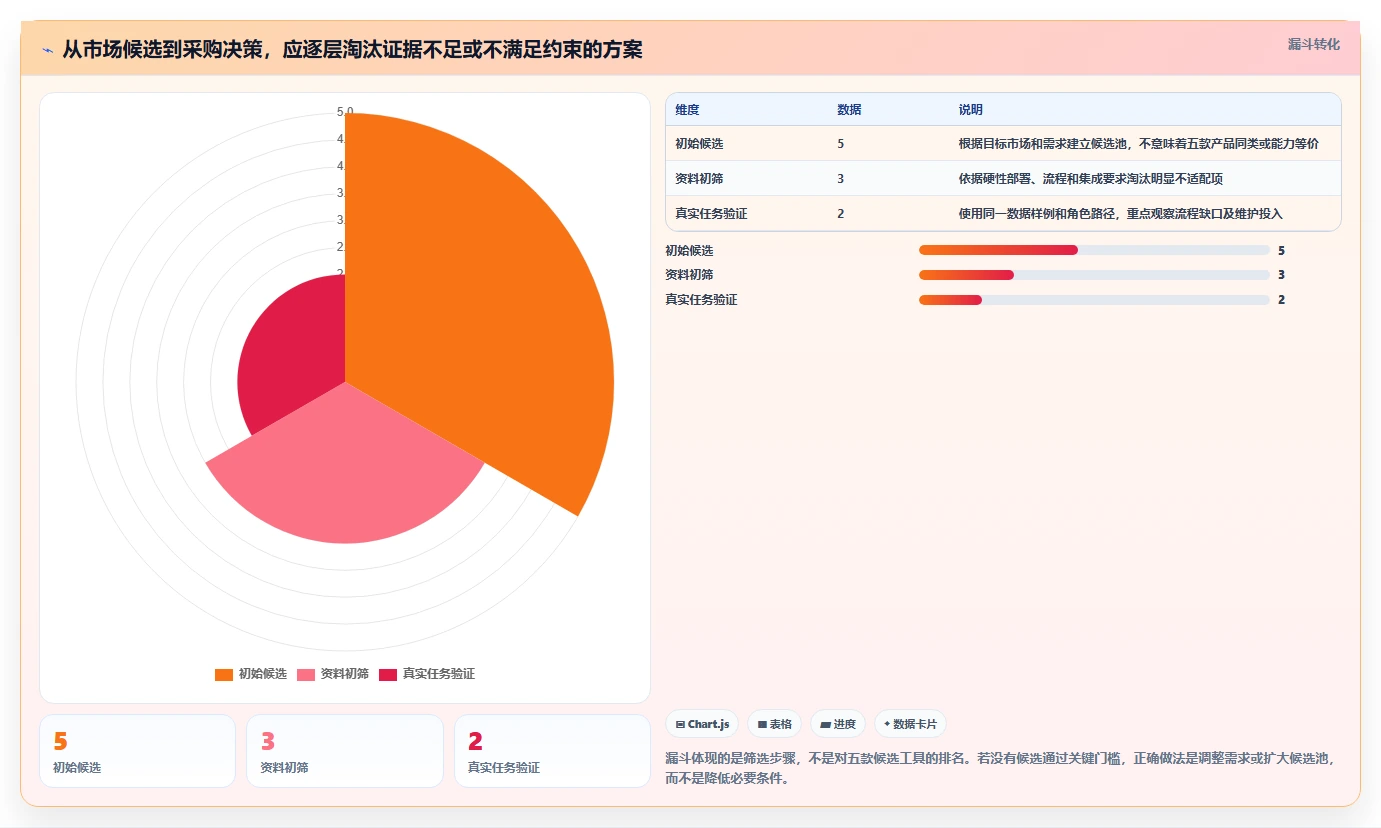1381x828 pixels.
Task: Click the 初始候选 progress bar
Action: 1094,250
